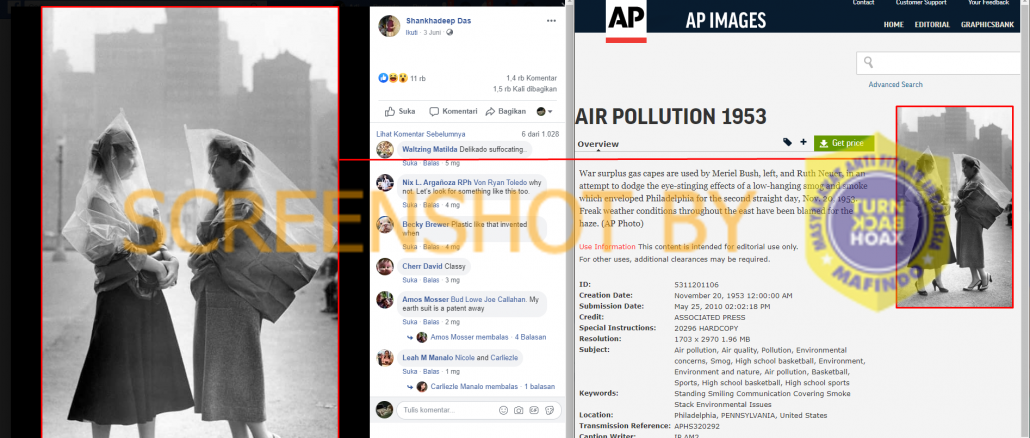The width and height of the screenshot is (1030, 438).
Task: Open Shankhadeep Das profile name link
Action: (438, 21)
